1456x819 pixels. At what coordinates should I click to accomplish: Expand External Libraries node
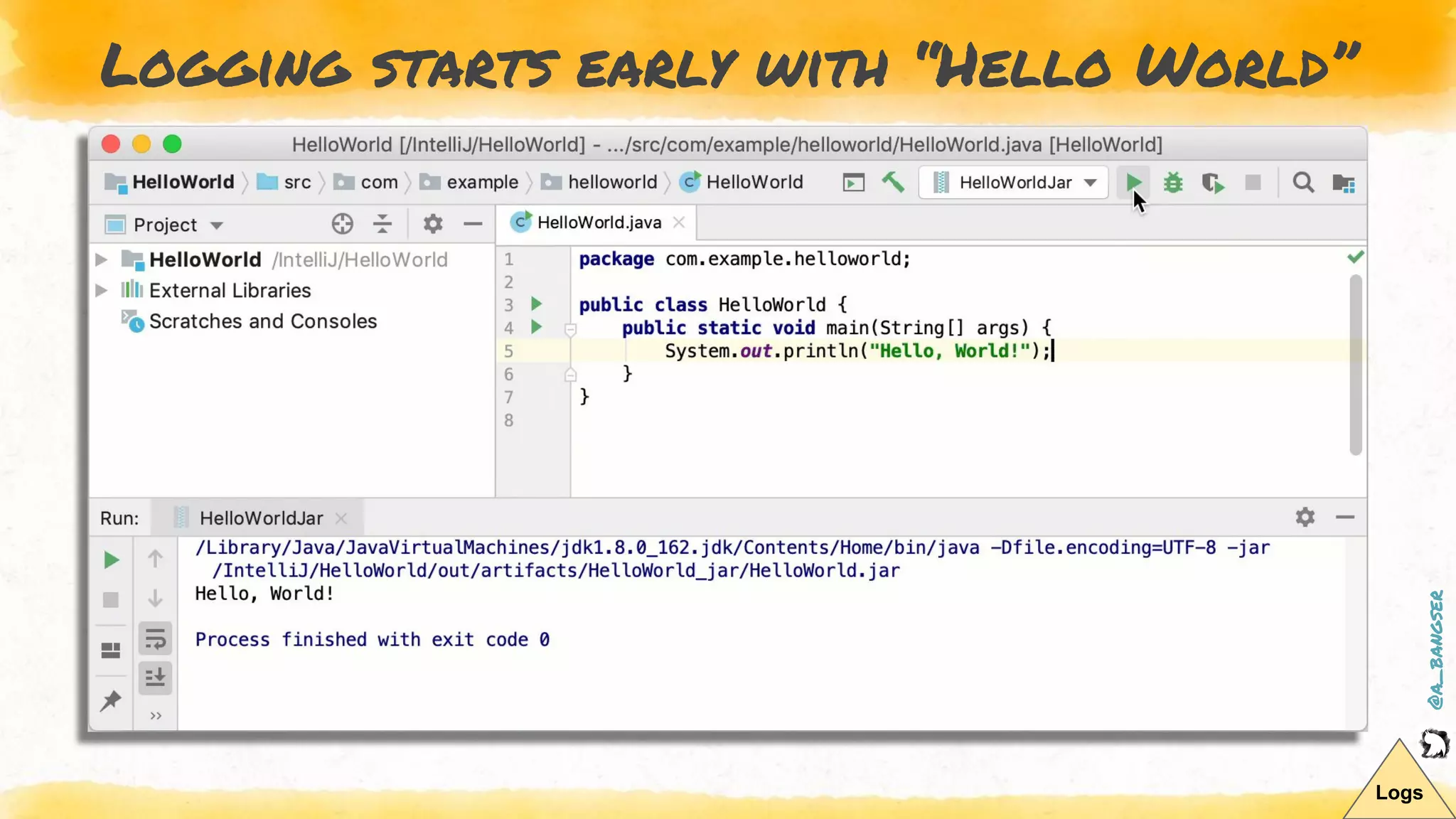(102, 290)
